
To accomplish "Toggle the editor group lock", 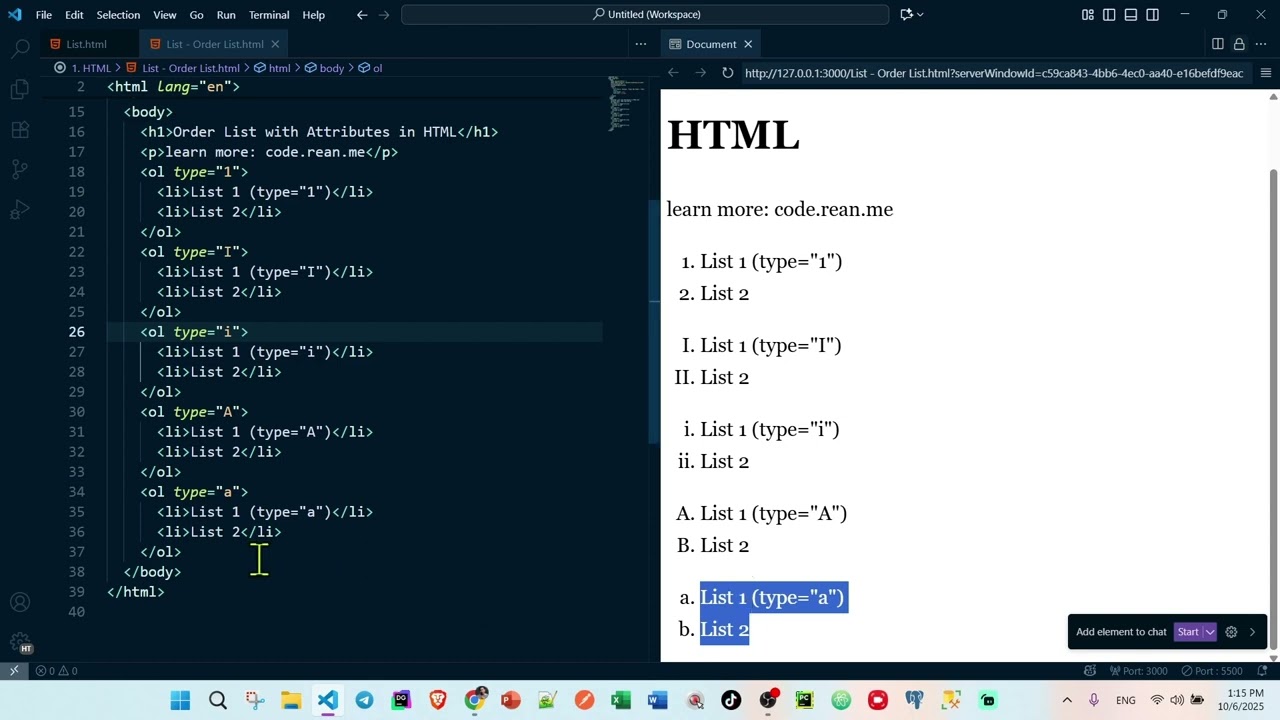I will click(1239, 44).
